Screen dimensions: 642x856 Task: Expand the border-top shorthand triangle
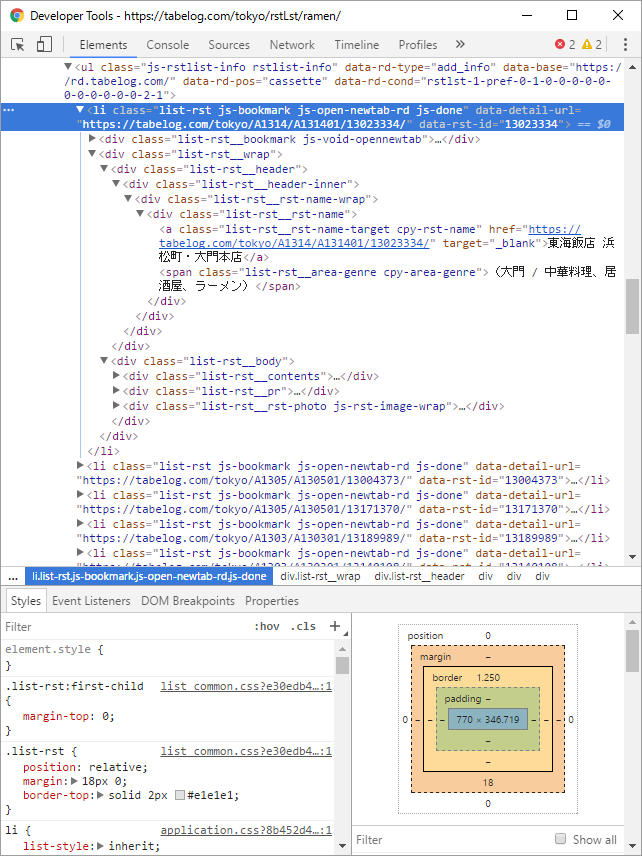point(100,795)
